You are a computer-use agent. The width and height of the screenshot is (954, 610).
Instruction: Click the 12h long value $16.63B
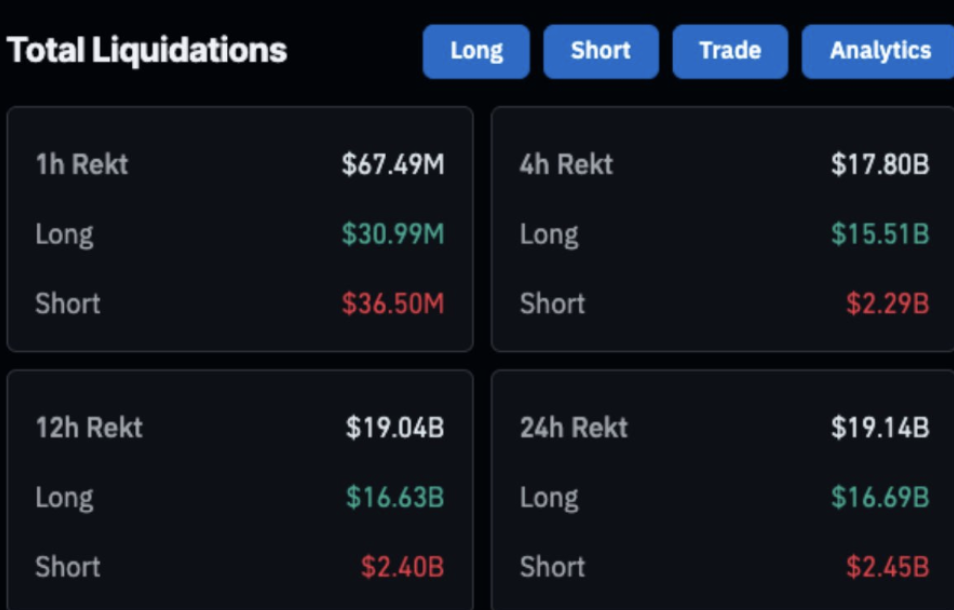tap(395, 497)
